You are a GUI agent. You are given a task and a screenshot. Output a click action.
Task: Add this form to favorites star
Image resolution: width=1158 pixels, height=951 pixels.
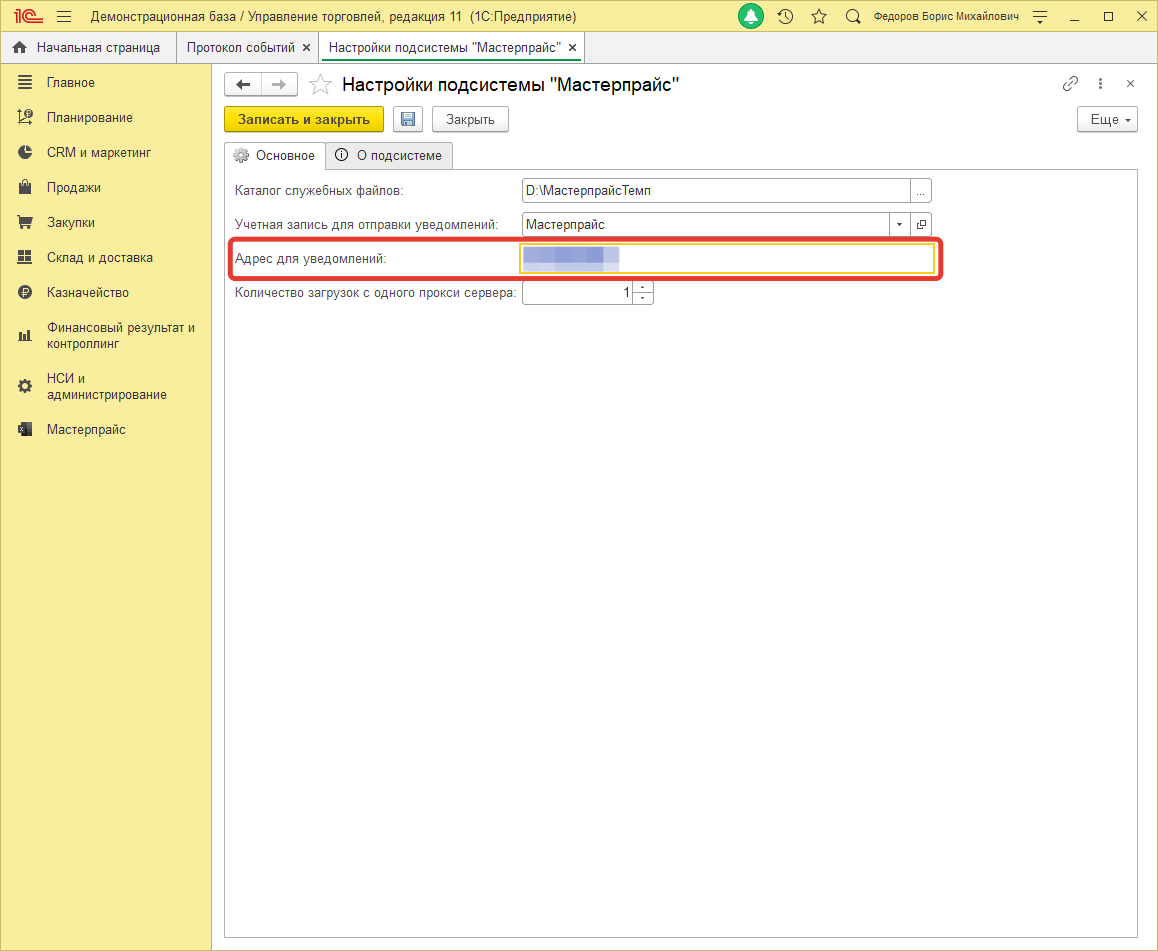(320, 85)
